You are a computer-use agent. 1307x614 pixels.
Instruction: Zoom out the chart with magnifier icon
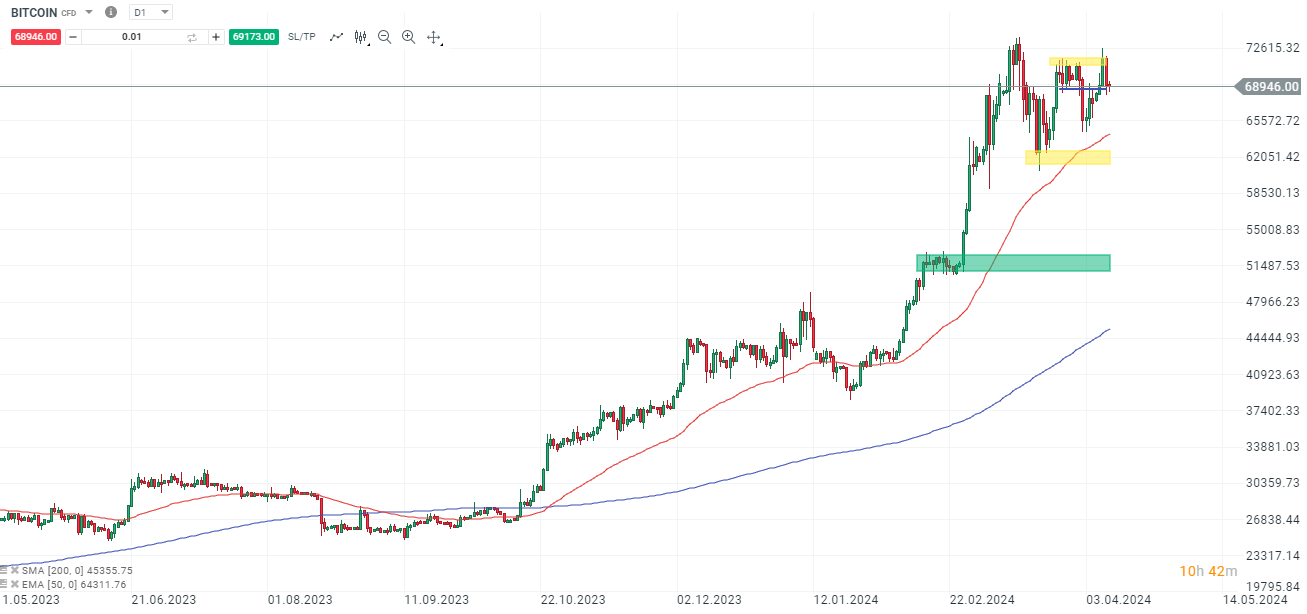(x=384, y=36)
